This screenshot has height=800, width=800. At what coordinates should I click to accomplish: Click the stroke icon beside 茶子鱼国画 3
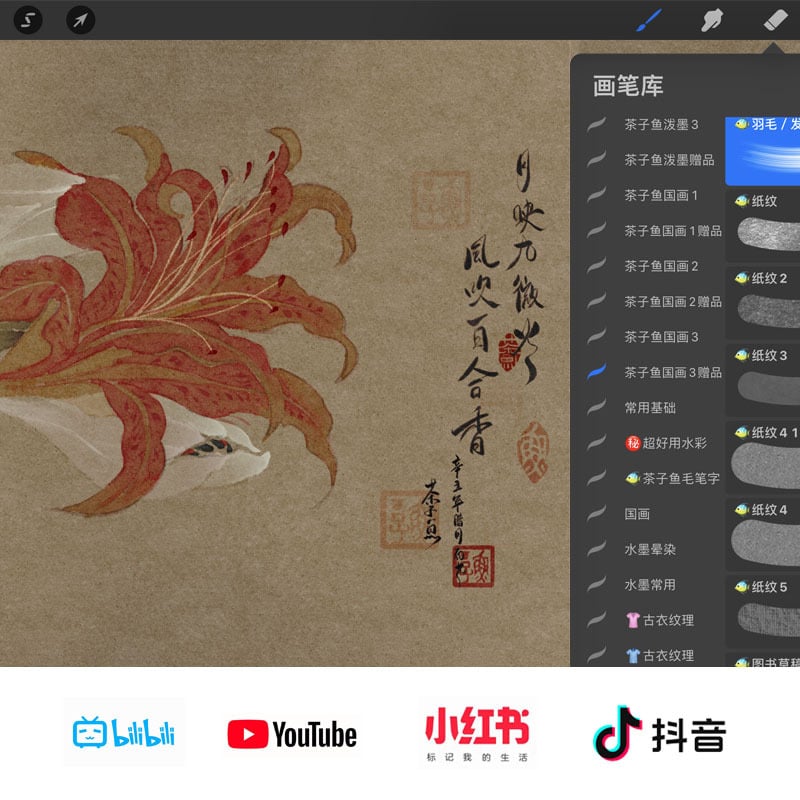[x=596, y=337]
